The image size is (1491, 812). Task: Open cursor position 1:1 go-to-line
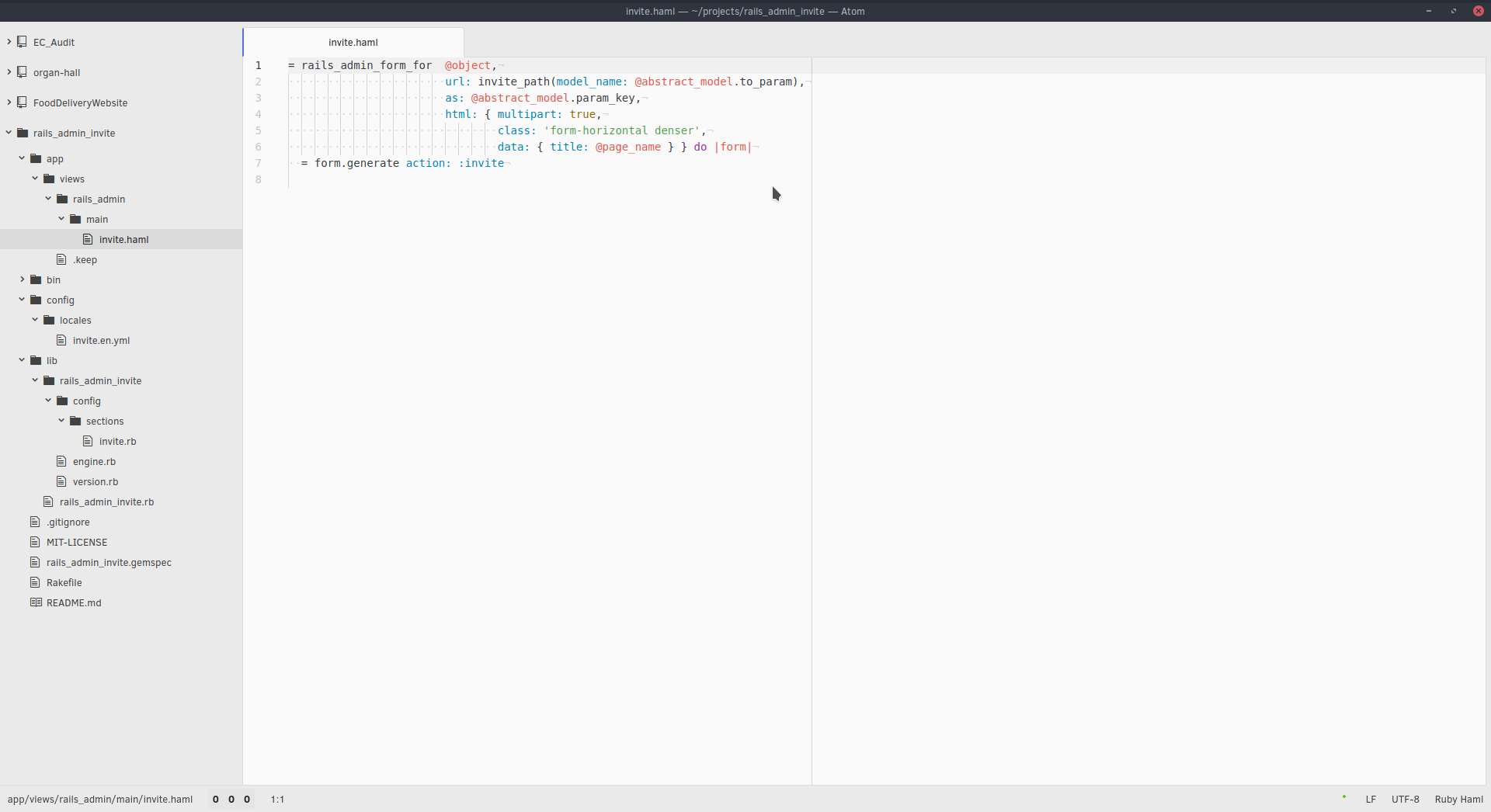click(277, 799)
